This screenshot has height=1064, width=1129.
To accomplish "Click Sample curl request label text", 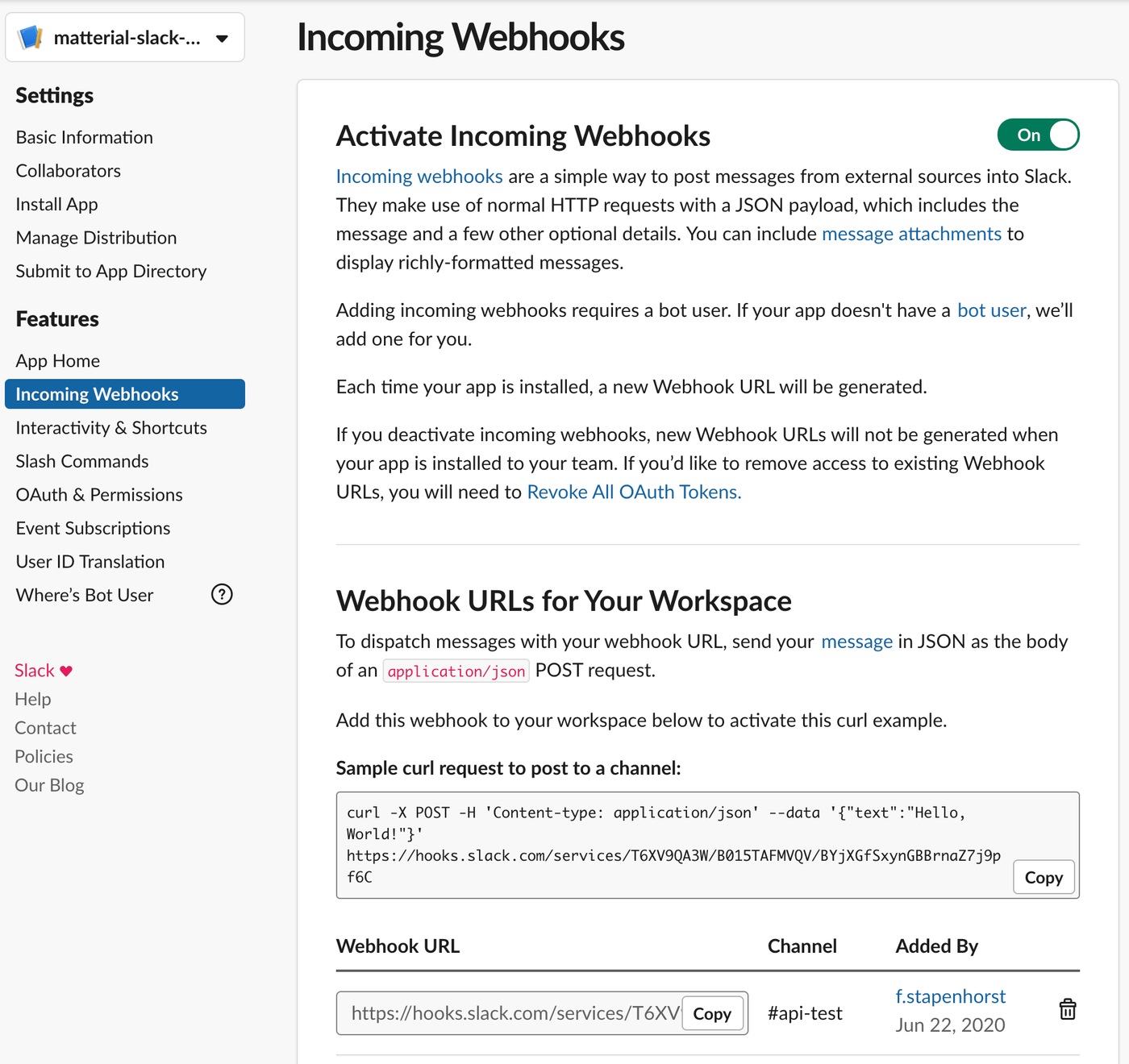I will [508, 768].
